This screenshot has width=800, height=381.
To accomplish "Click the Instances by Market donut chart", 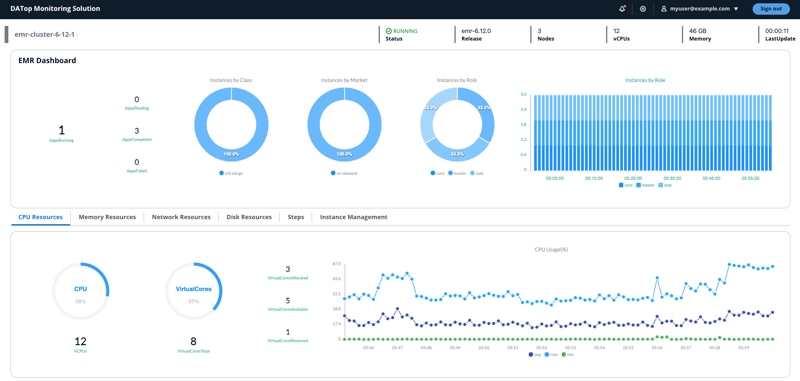I will coord(344,124).
